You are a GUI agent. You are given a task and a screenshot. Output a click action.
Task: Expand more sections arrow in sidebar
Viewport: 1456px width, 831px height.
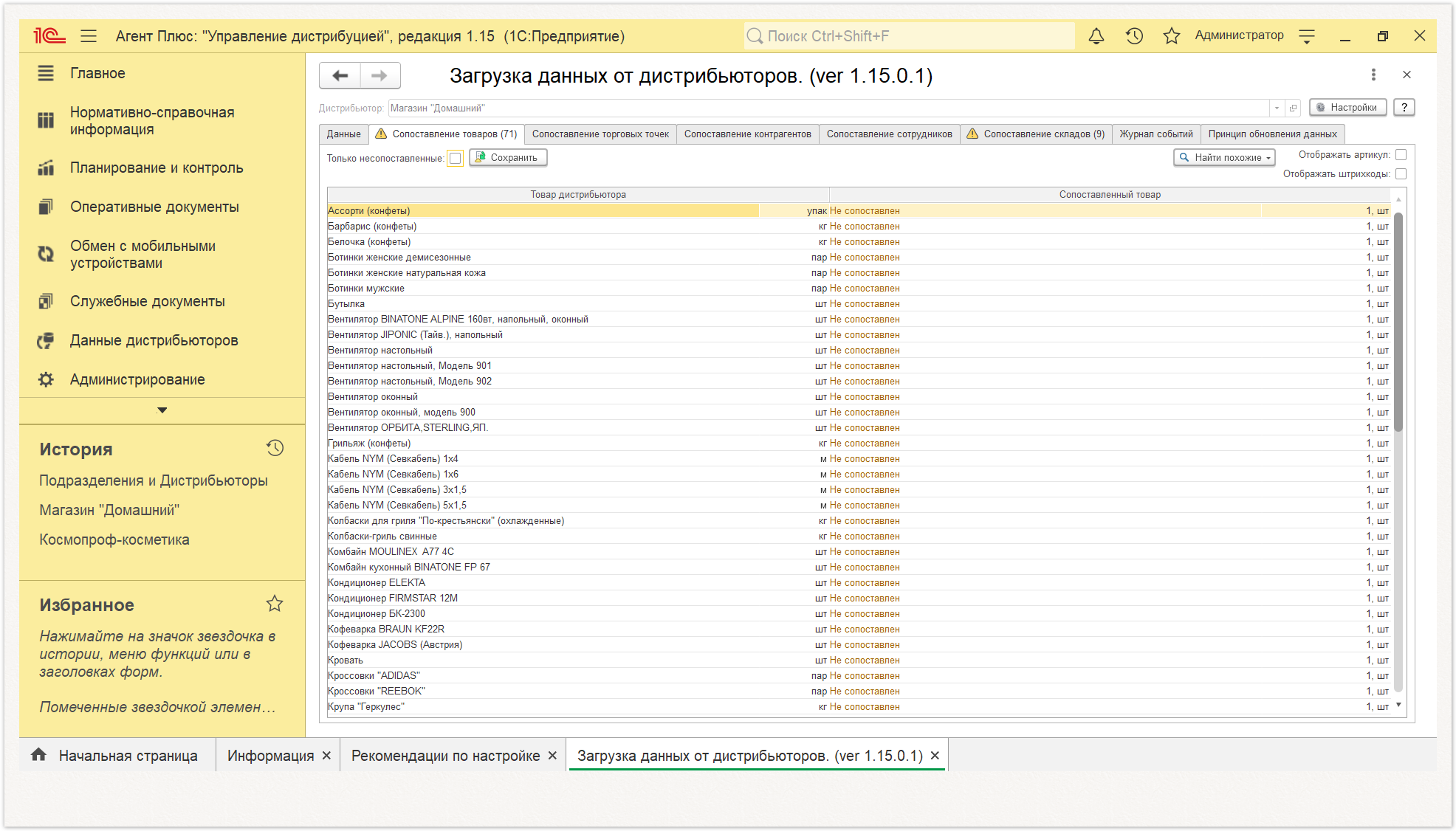(x=162, y=410)
